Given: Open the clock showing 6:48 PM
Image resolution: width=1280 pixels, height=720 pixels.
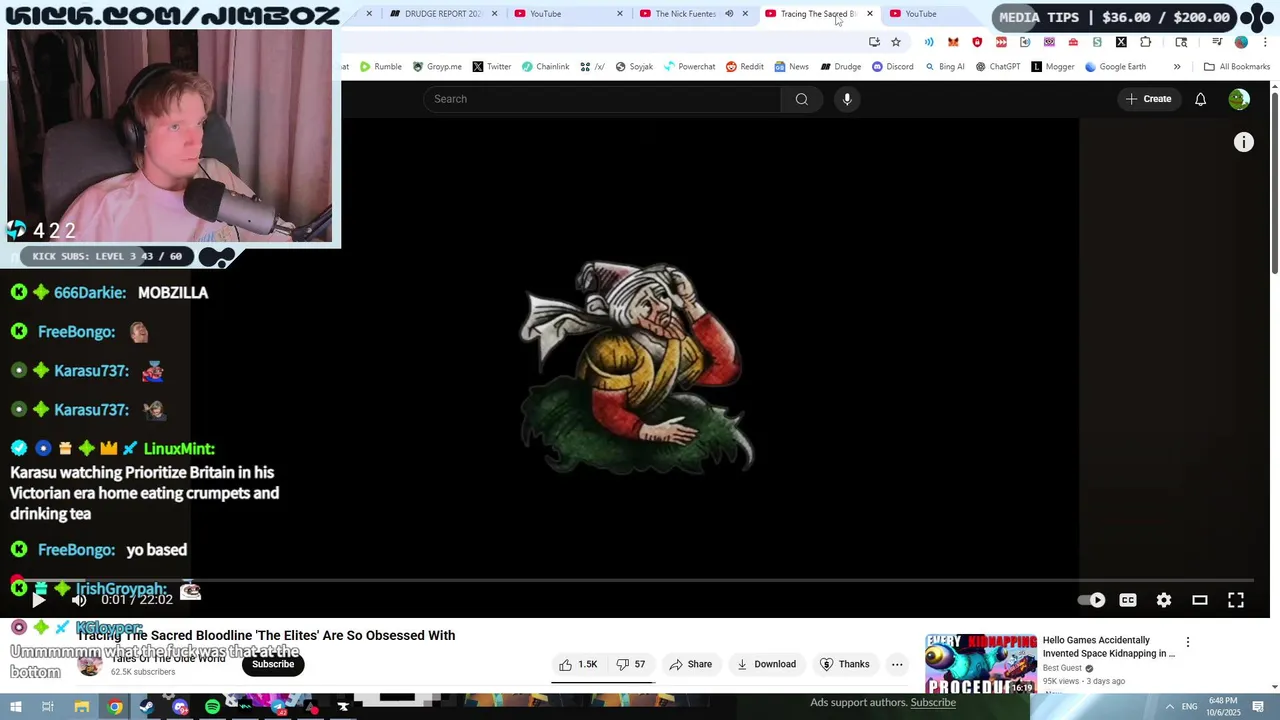Looking at the screenshot, I should click(1223, 707).
